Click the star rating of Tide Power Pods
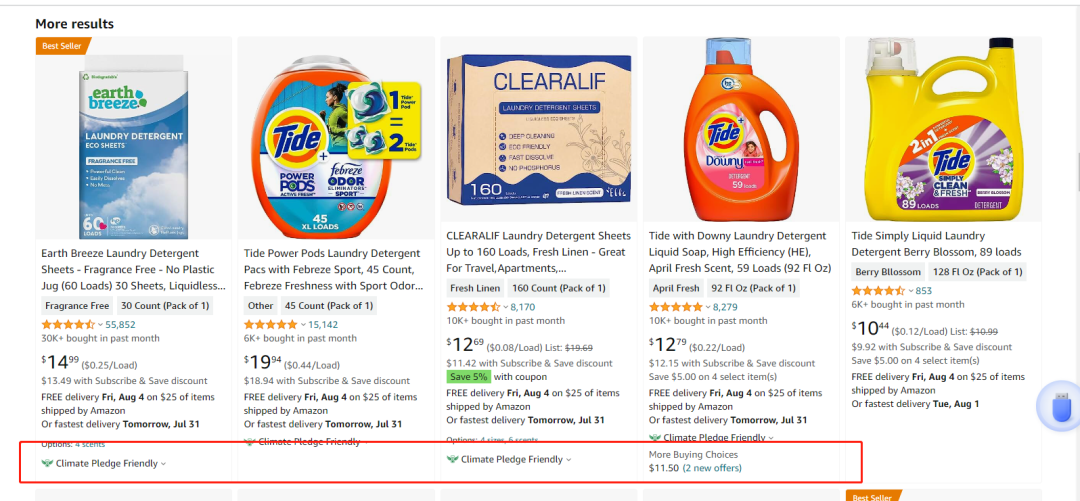This screenshot has width=1080, height=501. [x=271, y=325]
